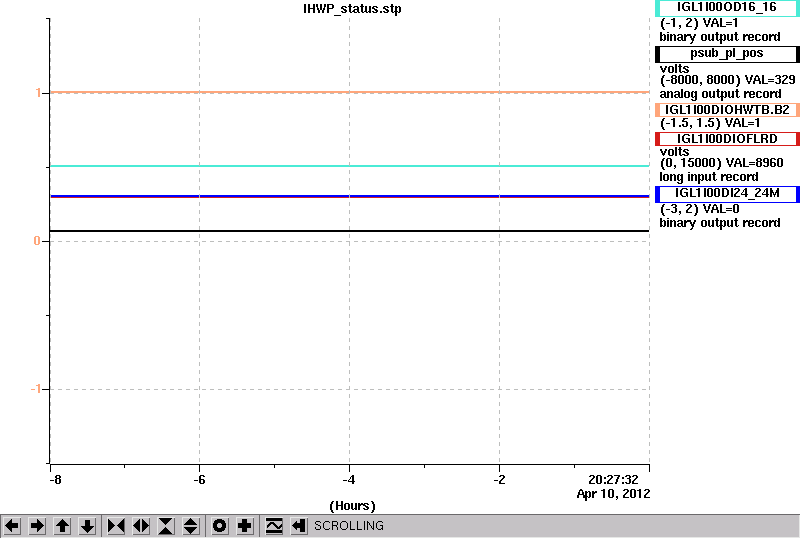800x538 pixels.
Task: Click the plus-sign toolbar icon
Action: 245,526
